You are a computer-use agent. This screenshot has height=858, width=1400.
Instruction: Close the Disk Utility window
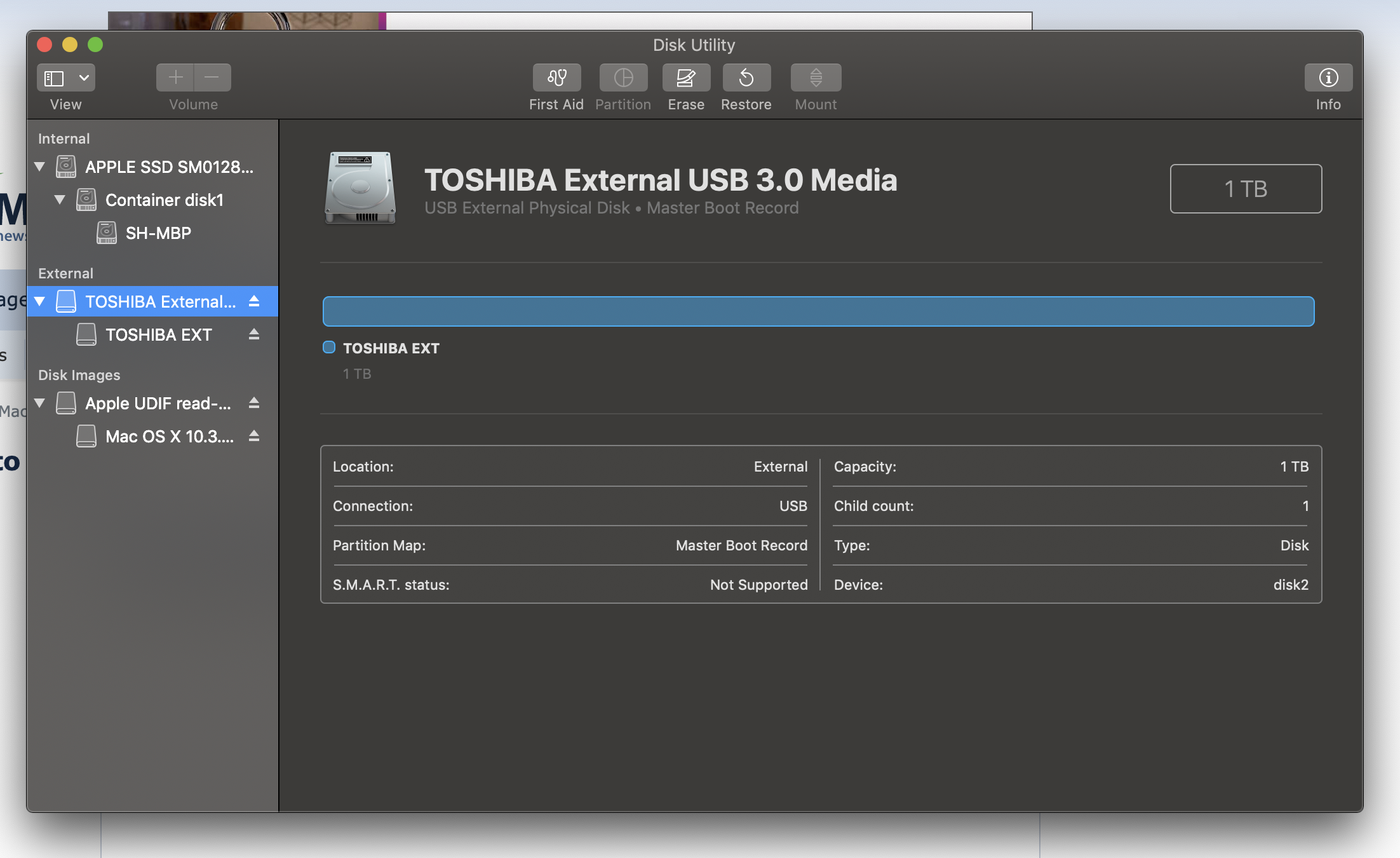click(44, 44)
